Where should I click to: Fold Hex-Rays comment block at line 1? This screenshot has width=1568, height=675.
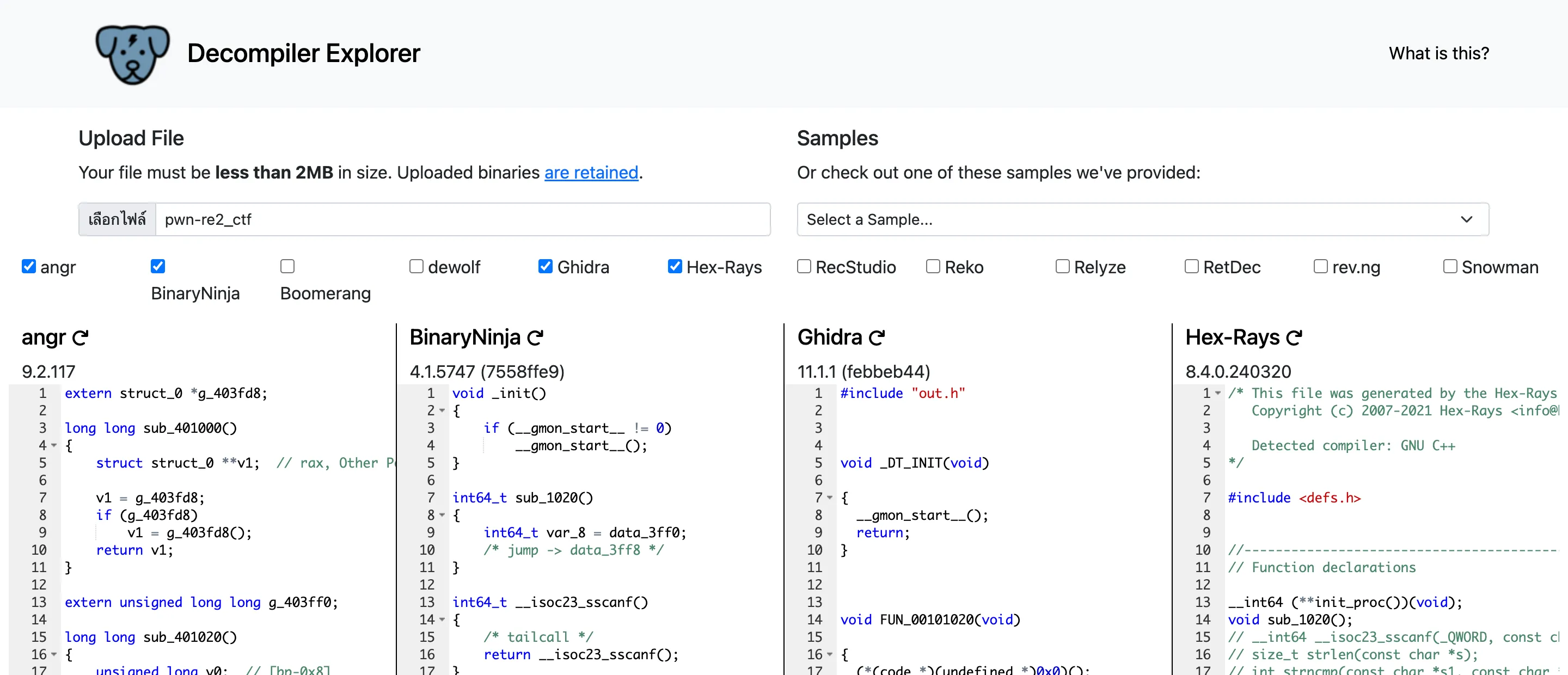(1218, 393)
